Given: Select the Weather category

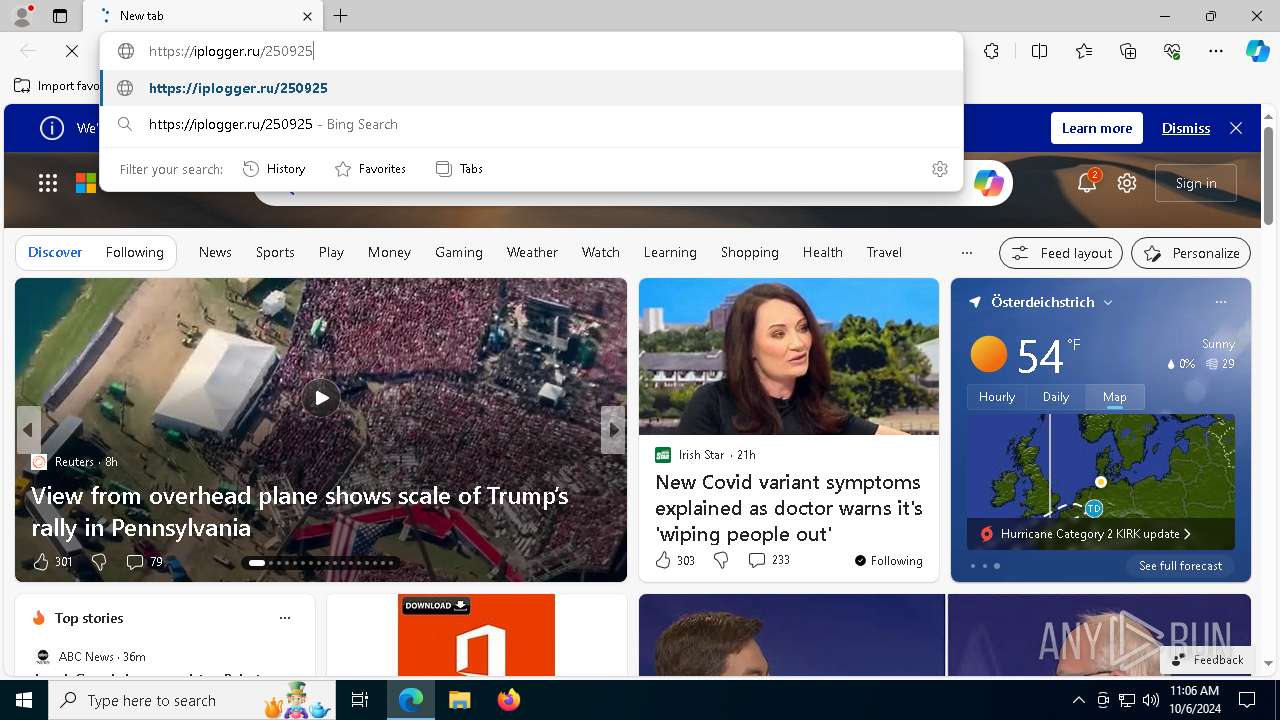Looking at the screenshot, I should (532, 252).
